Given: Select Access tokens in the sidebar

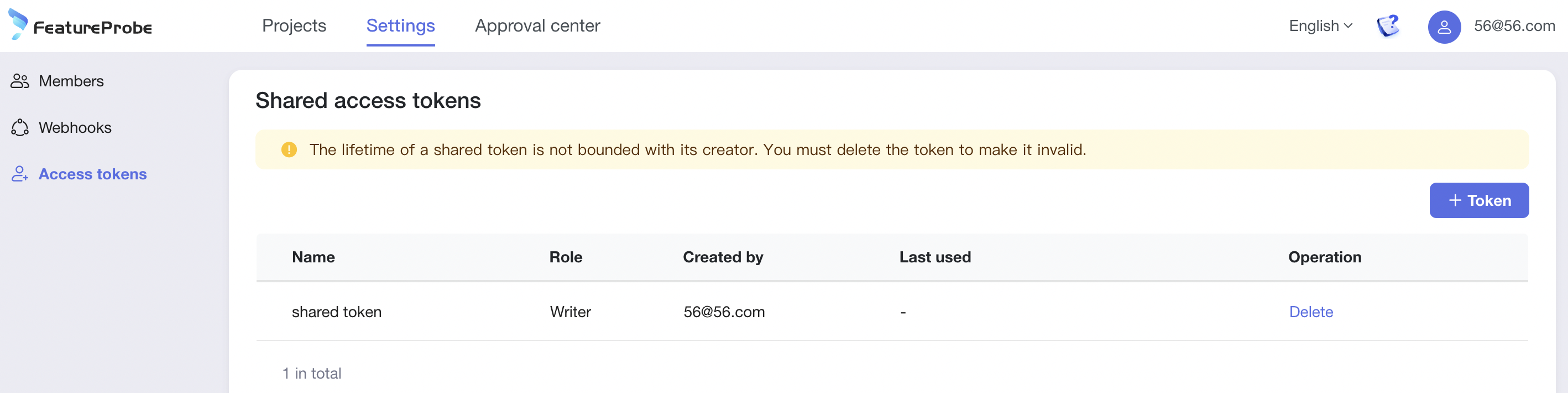Looking at the screenshot, I should click(x=92, y=174).
